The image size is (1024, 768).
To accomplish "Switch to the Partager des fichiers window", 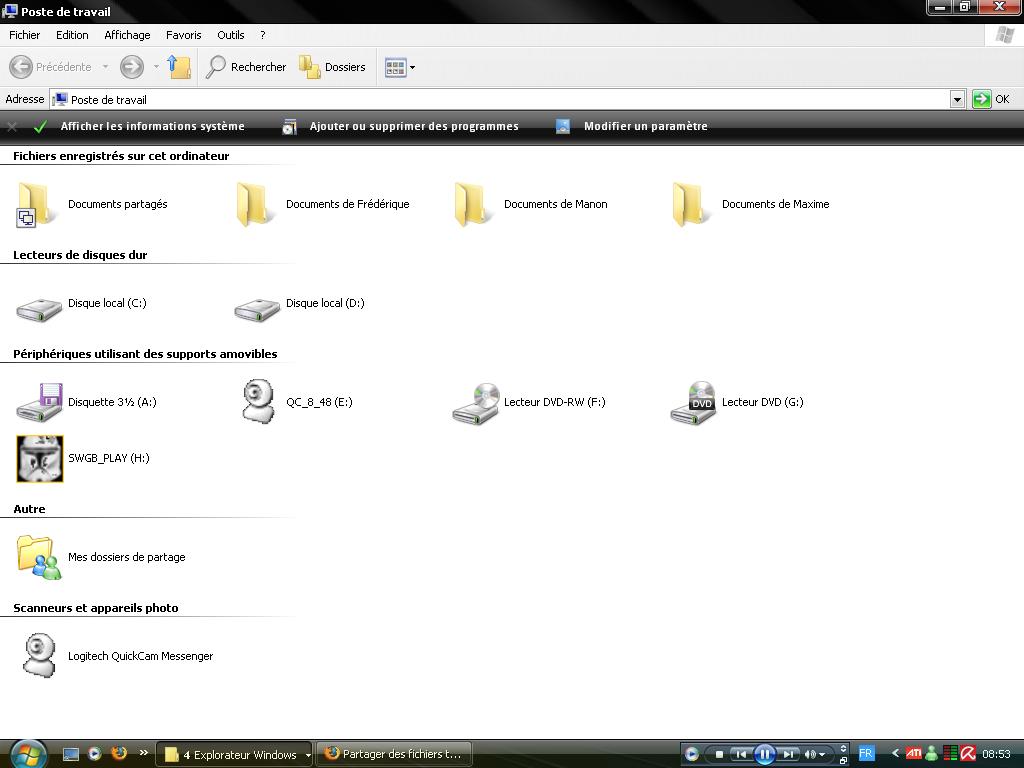I will pos(394,753).
